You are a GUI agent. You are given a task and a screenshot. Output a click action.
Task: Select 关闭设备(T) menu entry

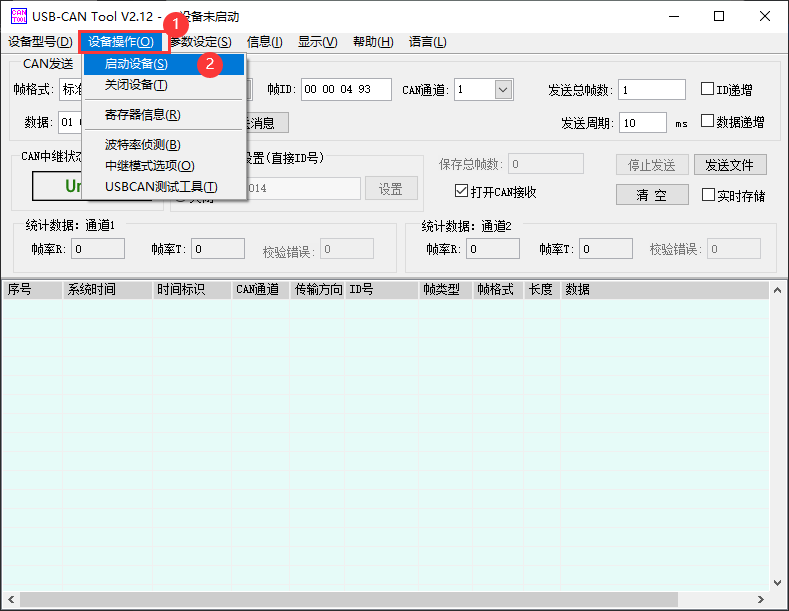164,85
